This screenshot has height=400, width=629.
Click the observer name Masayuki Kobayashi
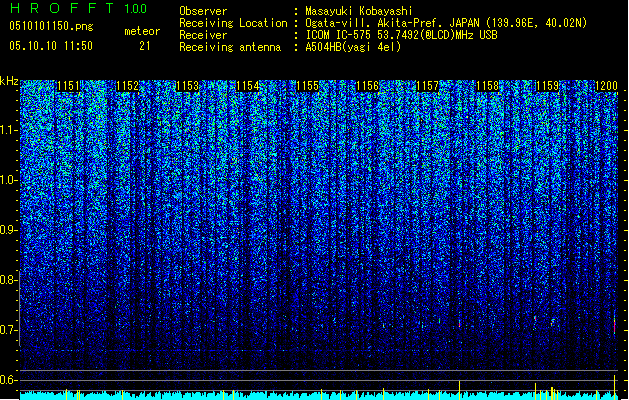[x=359, y=11]
